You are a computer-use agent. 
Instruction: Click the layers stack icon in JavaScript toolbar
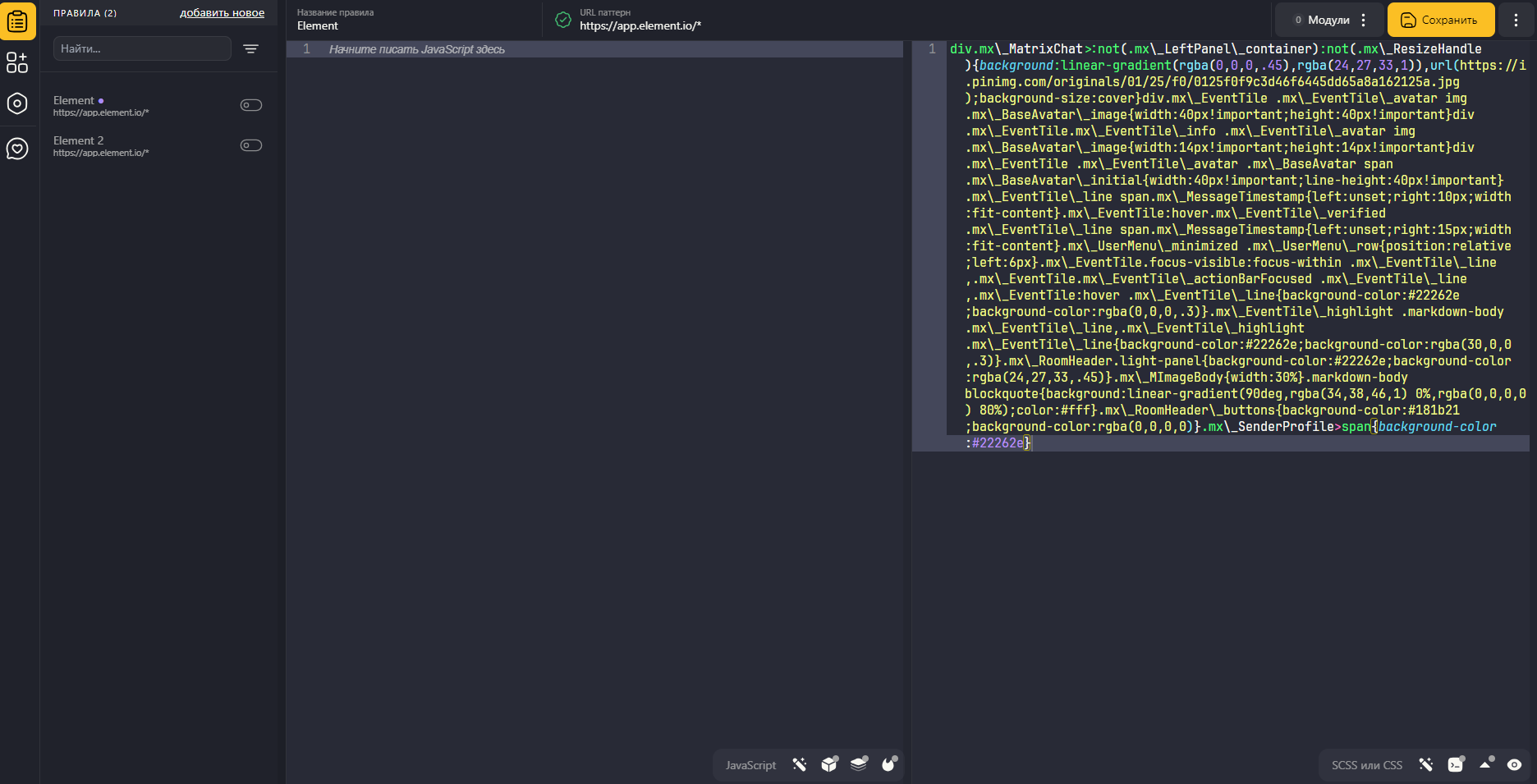pos(860,764)
